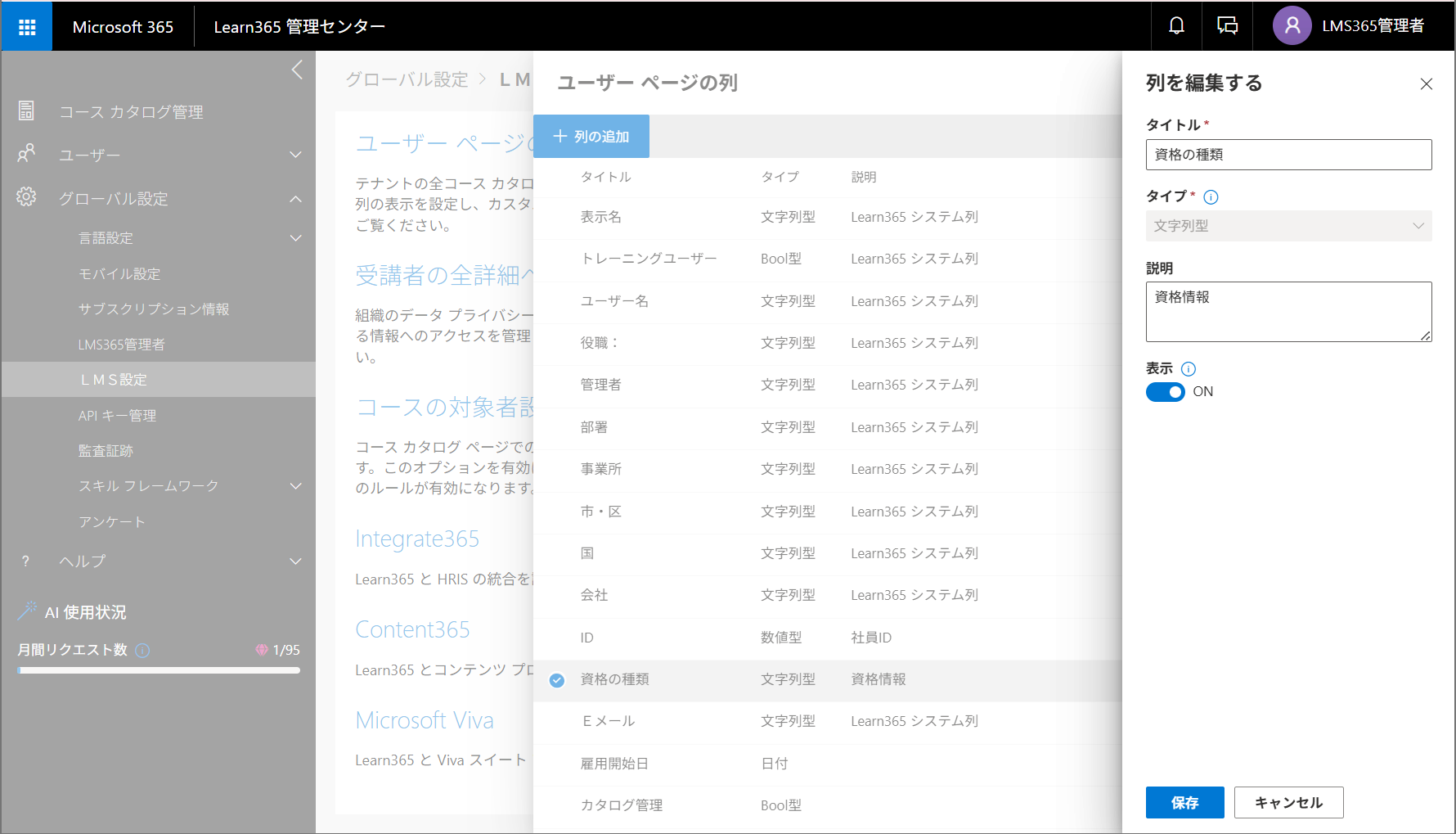The height and width of the screenshot is (834, 1456).
Task: Select the 国 row
Action: pos(827,554)
